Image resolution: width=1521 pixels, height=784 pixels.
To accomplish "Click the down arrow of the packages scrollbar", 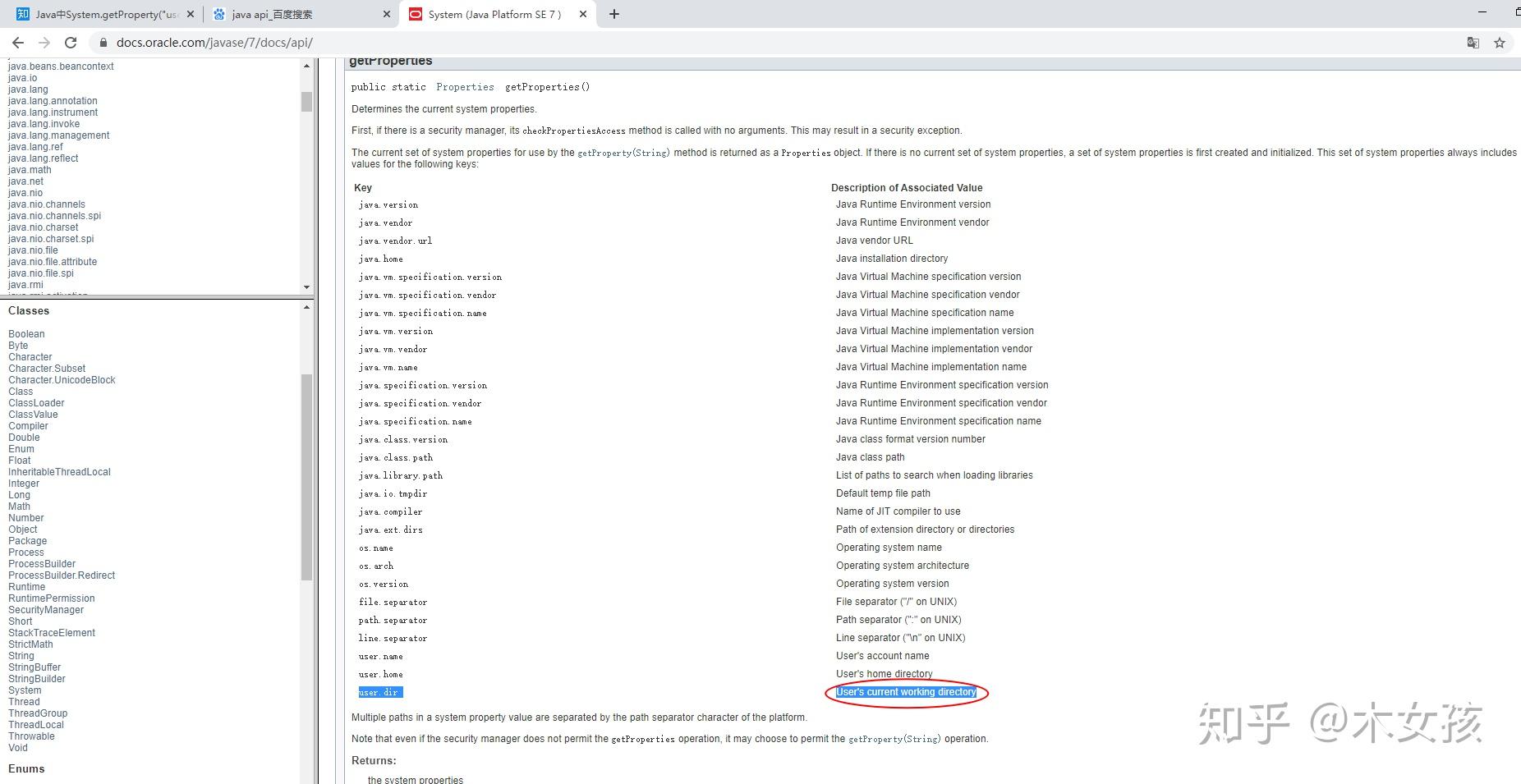I will pyautogui.click(x=306, y=287).
